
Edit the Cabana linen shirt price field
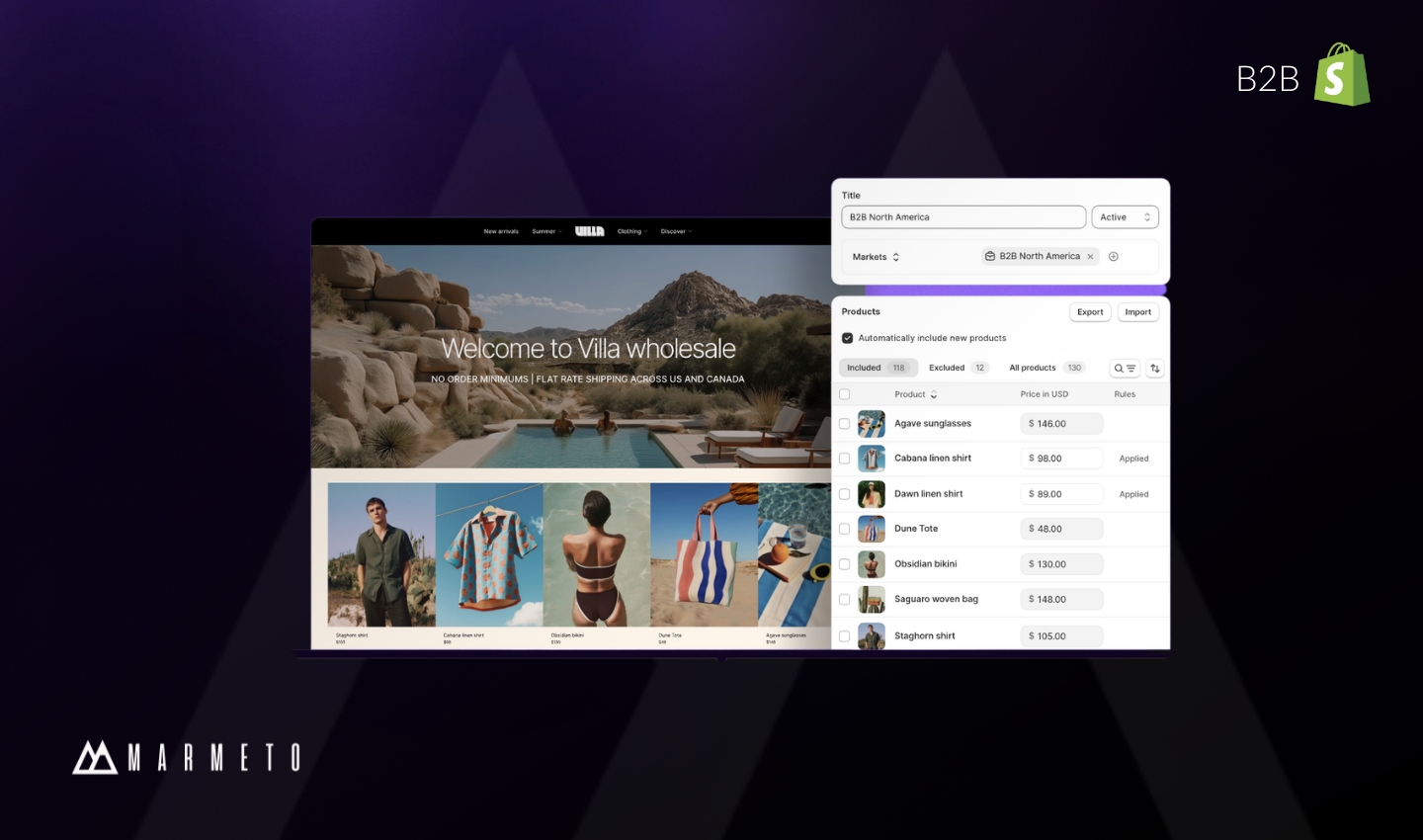1061,459
